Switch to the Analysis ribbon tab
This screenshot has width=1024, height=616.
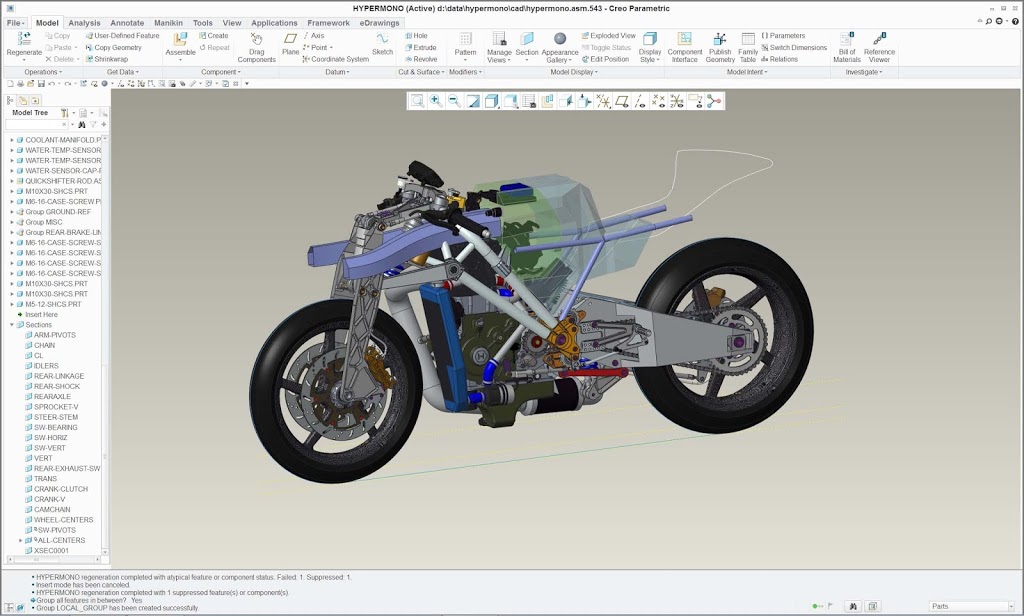click(x=84, y=22)
